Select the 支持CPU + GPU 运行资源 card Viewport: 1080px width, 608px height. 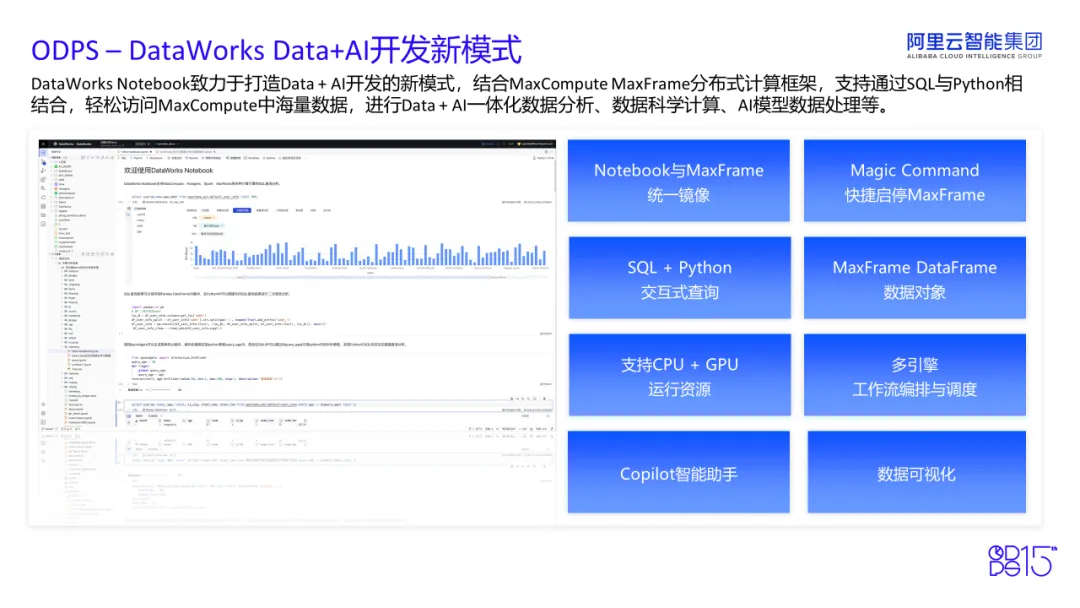pos(679,375)
